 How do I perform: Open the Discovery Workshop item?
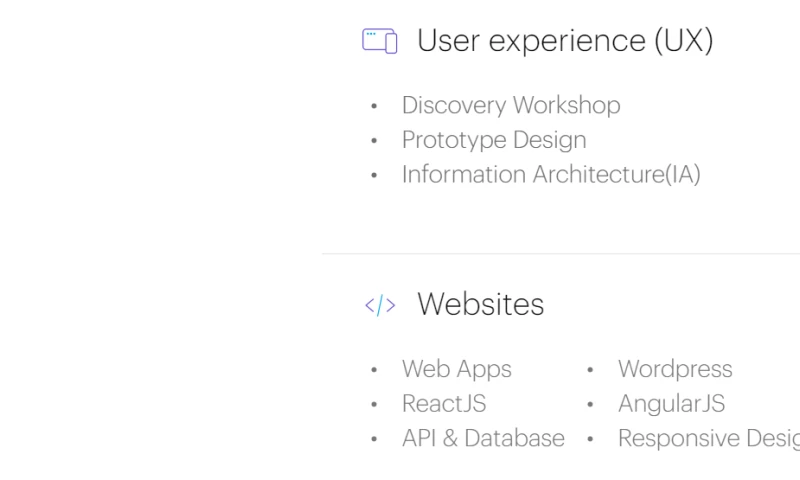tap(510, 105)
